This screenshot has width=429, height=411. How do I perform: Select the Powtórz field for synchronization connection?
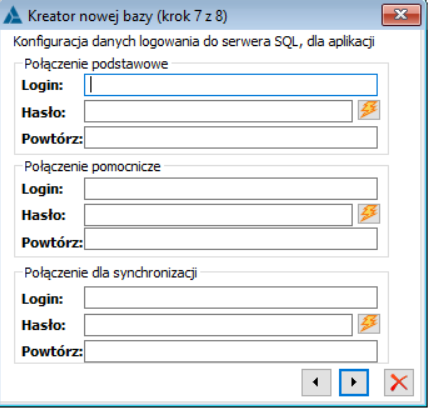tap(231, 351)
